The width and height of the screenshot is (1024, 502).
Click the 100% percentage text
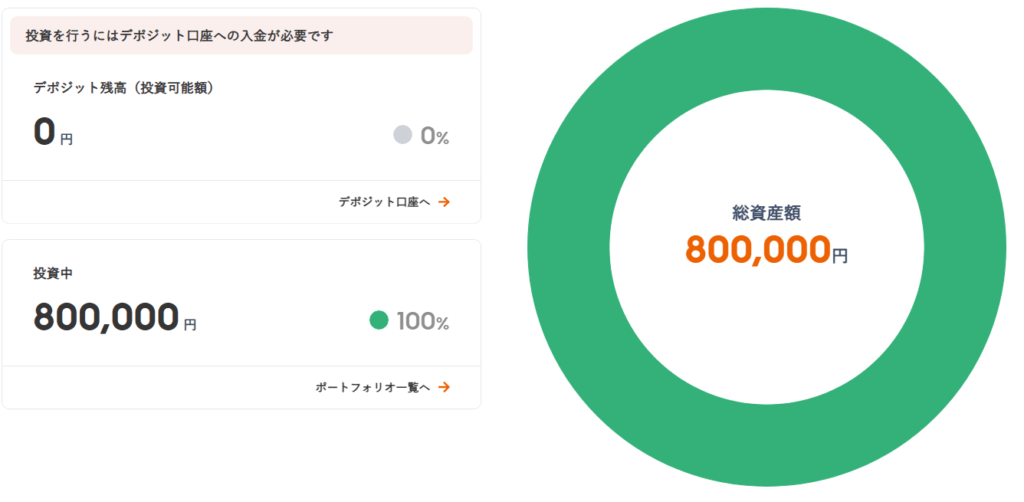click(423, 321)
